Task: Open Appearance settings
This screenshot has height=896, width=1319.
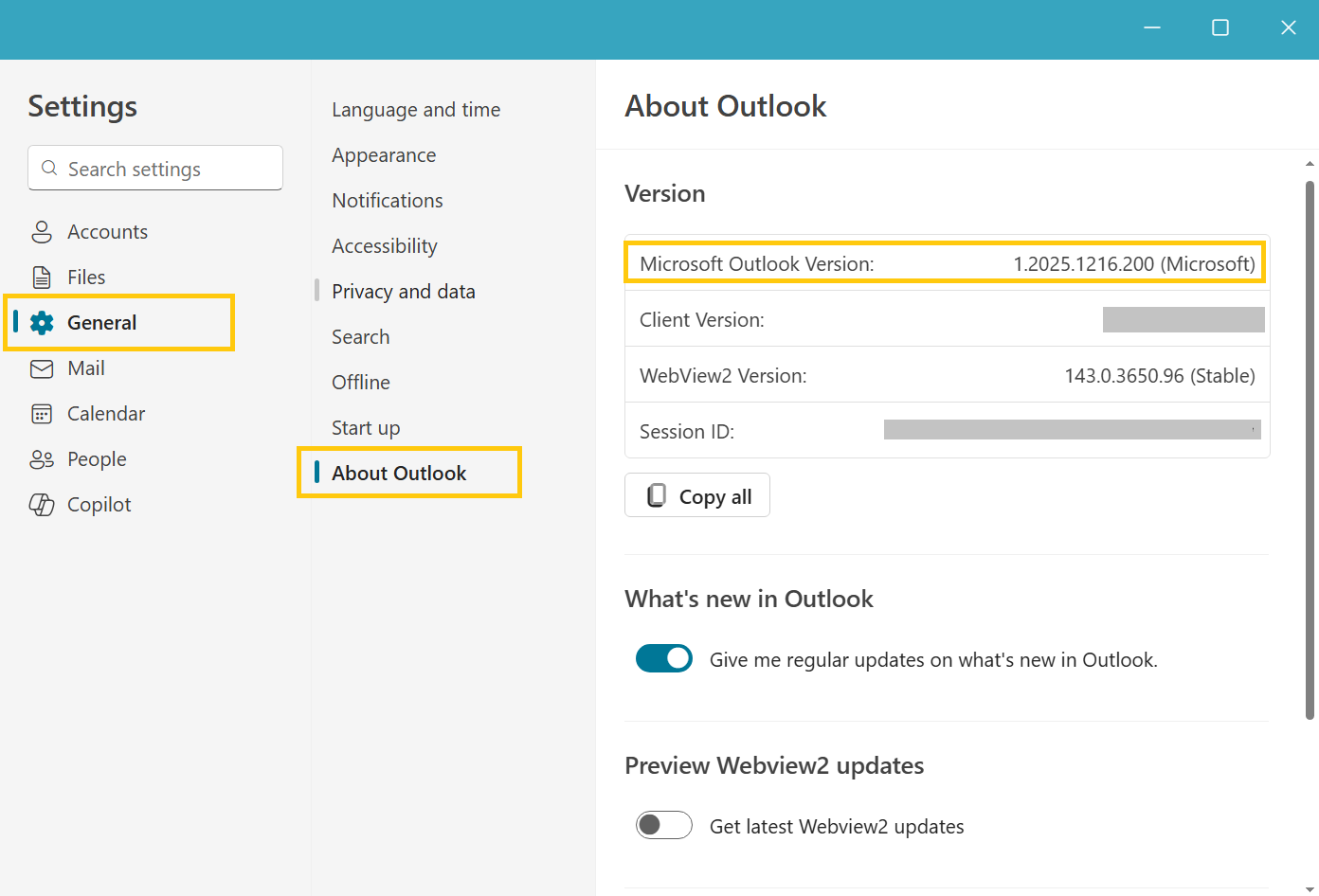Action: tap(384, 155)
